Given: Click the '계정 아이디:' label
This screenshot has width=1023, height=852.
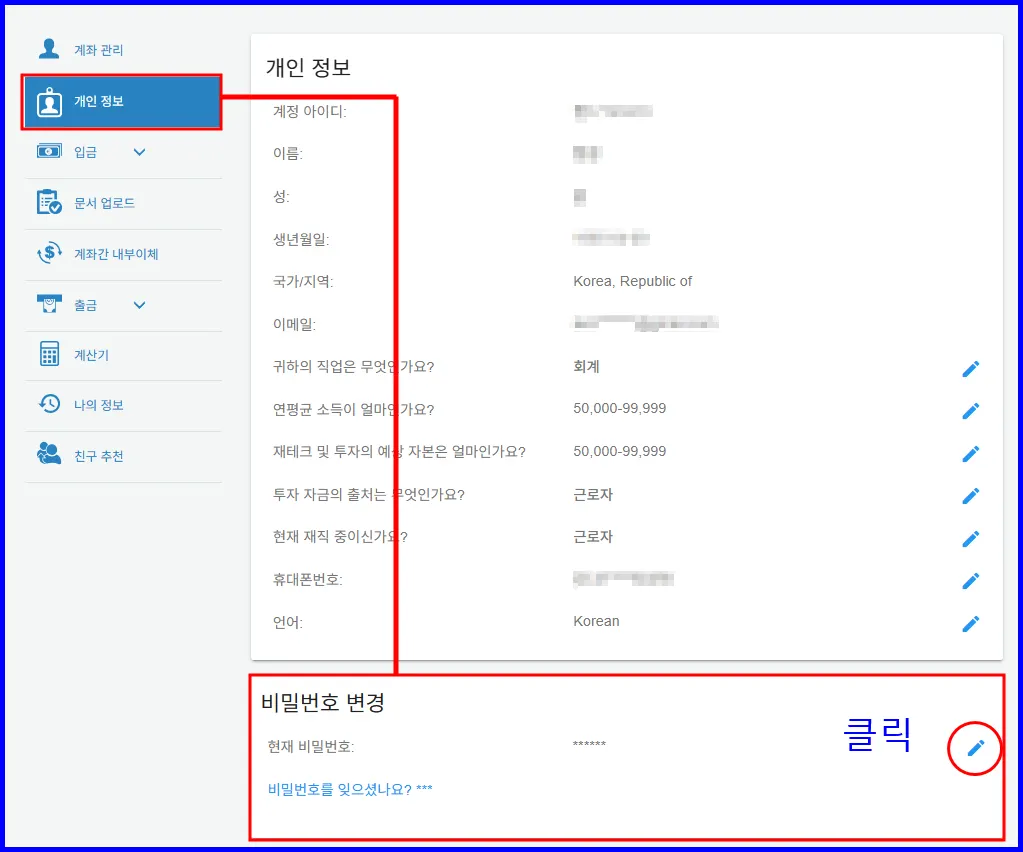Looking at the screenshot, I should click(x=309, y=112).
